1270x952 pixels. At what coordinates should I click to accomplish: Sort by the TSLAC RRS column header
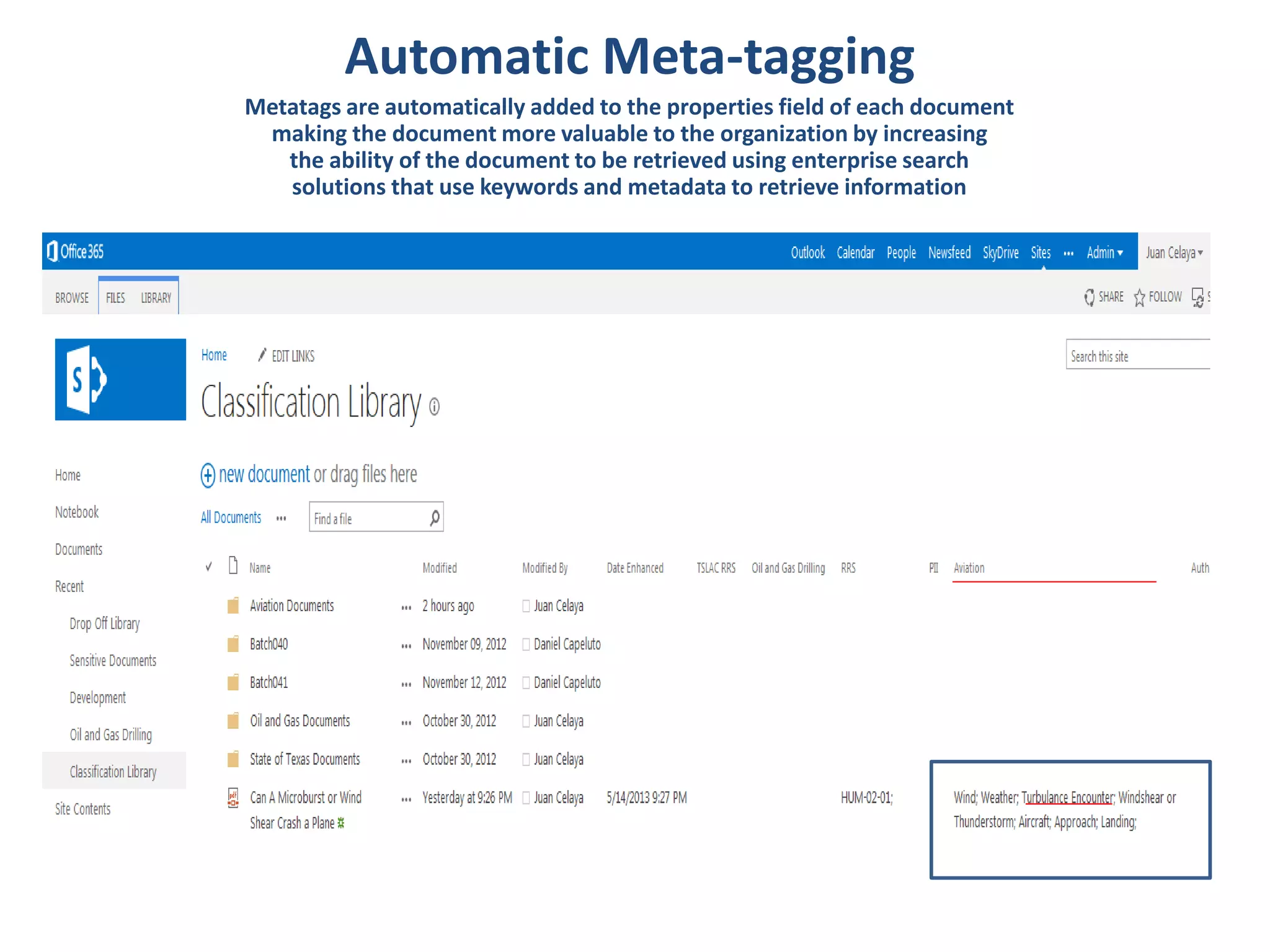point(716,568)
